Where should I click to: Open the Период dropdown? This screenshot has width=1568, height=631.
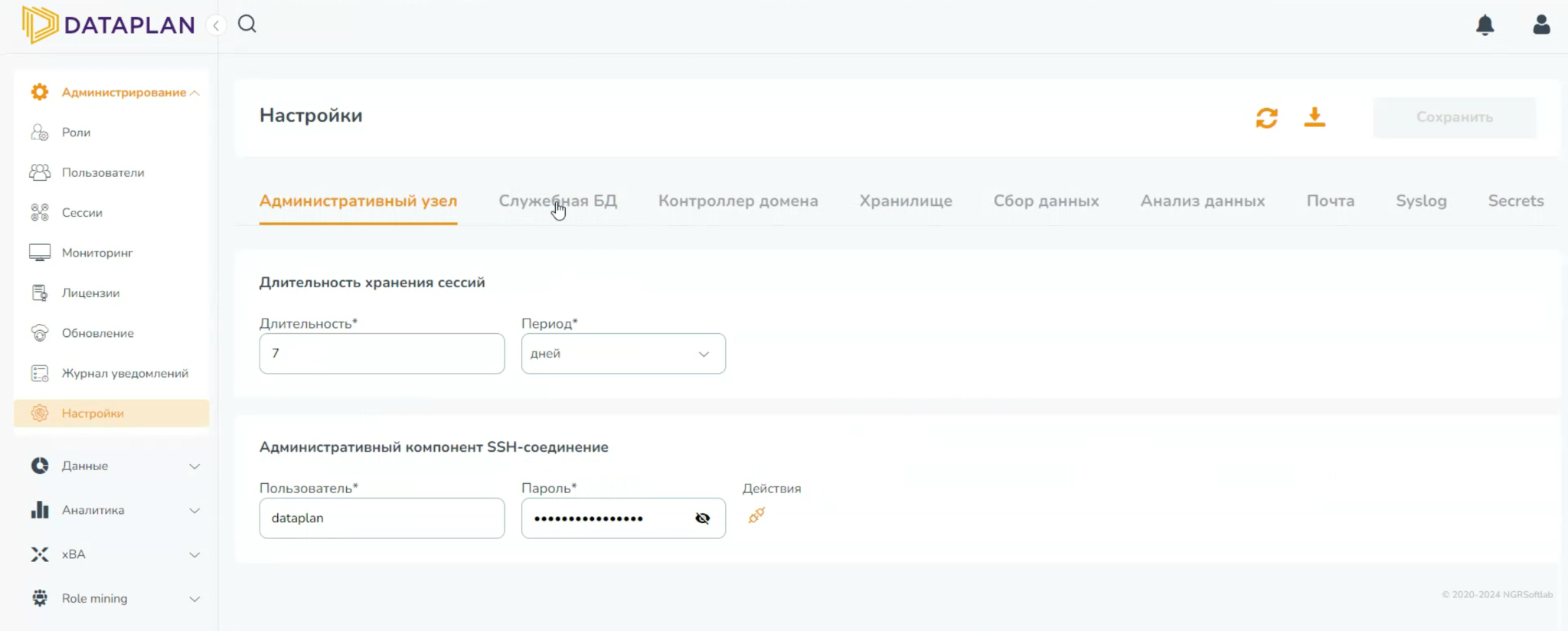tap(622, 354)
